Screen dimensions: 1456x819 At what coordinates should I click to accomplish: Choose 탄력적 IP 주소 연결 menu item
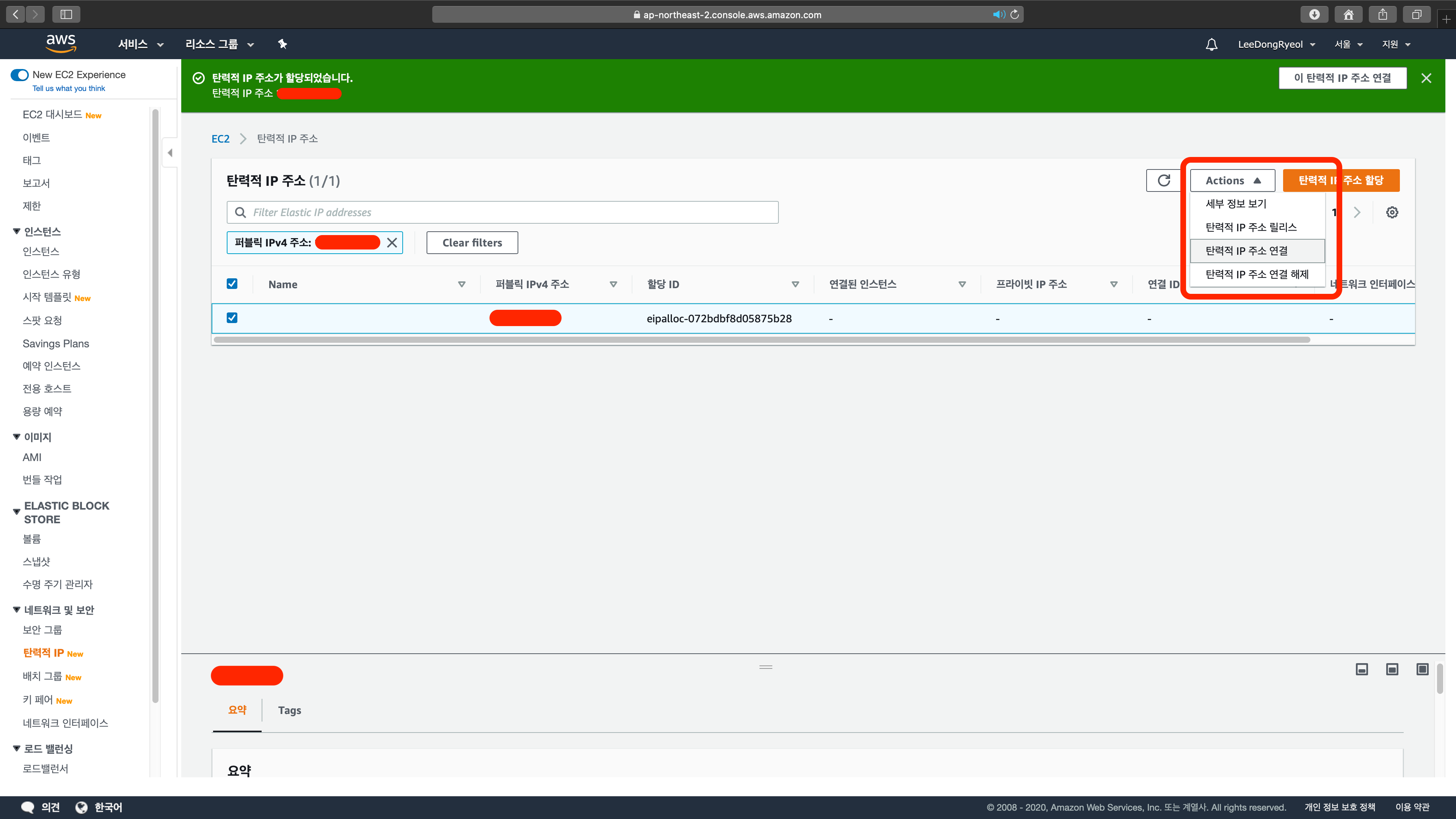tap(1257, 250)
